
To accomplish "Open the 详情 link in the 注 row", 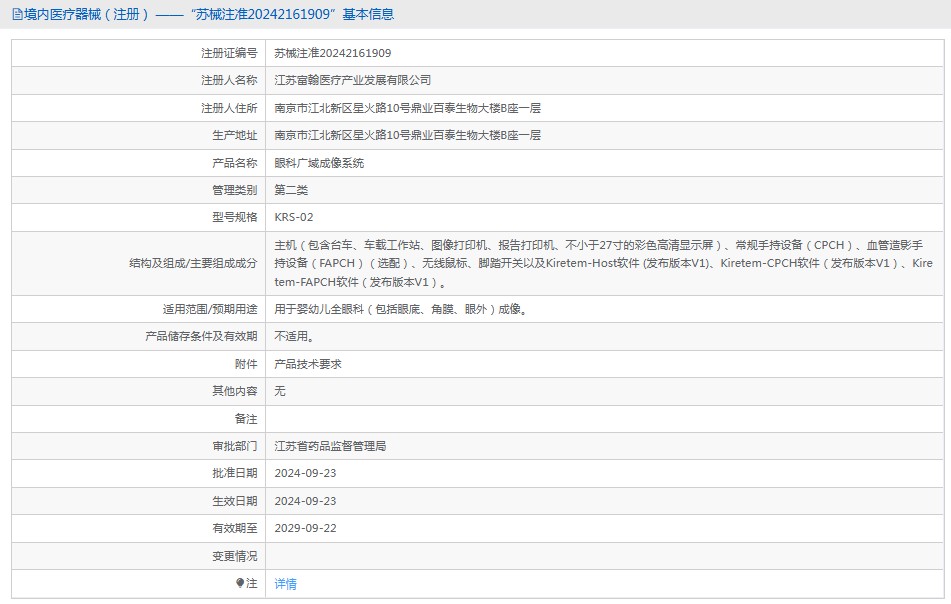I will click(x=284, y=583).
